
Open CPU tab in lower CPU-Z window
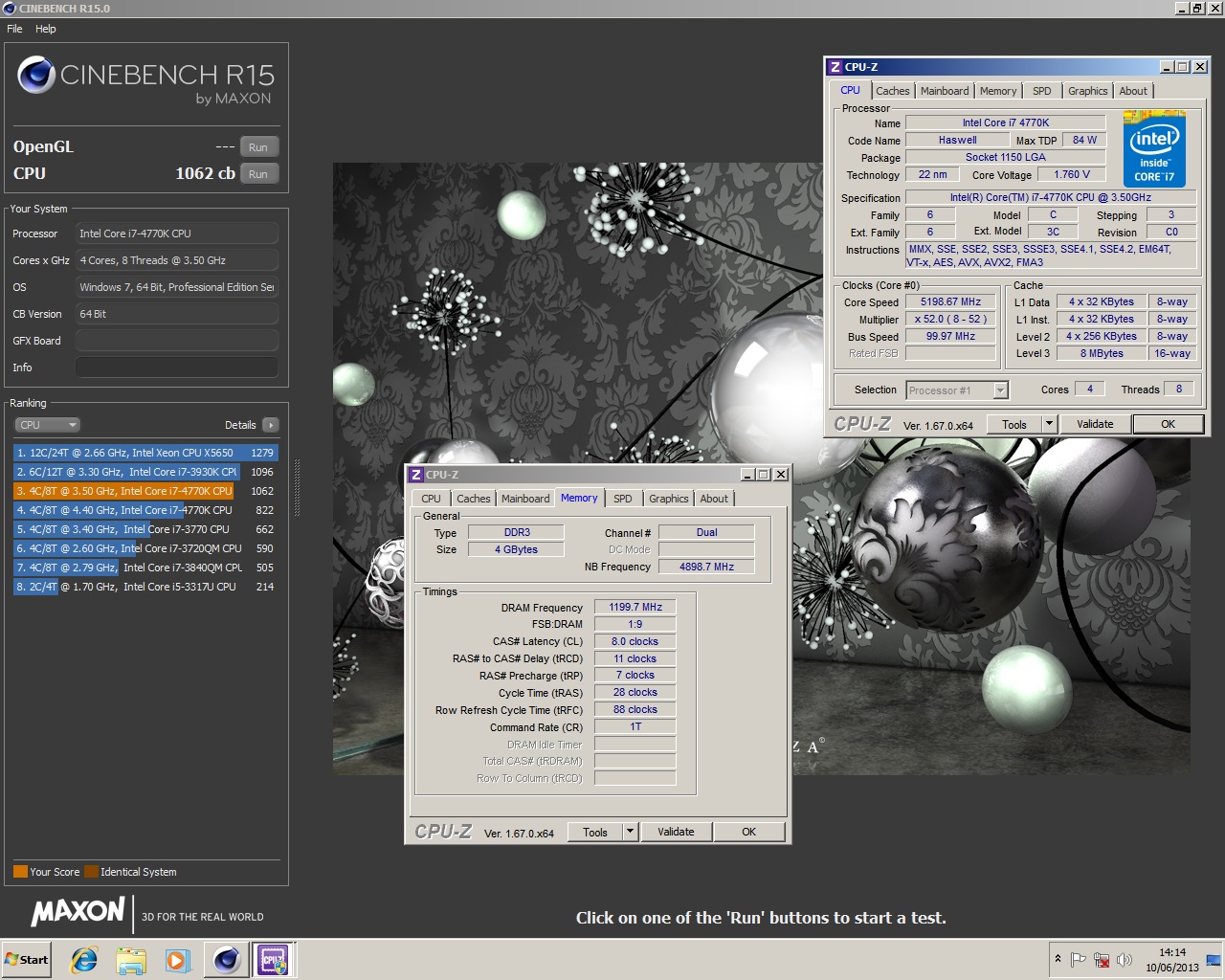point(432,499)
